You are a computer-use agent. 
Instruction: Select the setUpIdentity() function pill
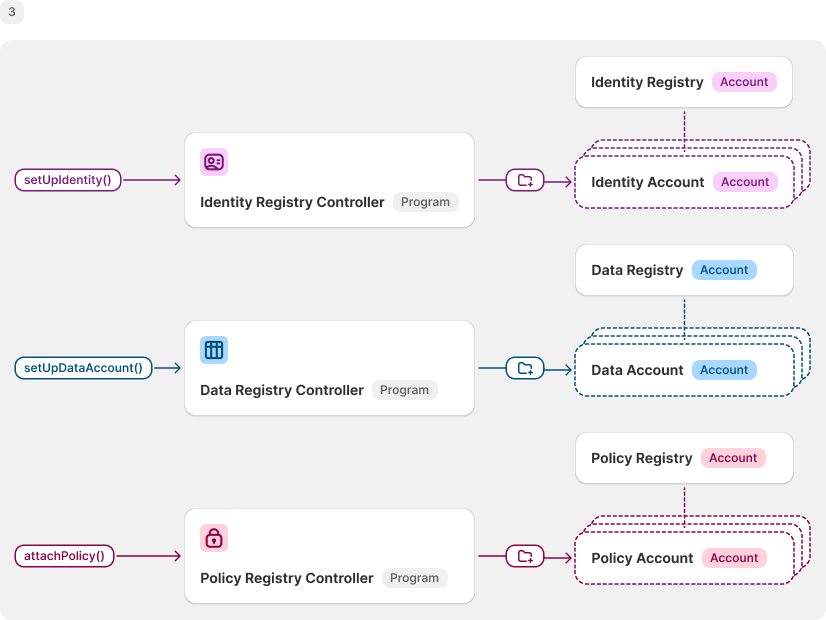click(68, 180)
